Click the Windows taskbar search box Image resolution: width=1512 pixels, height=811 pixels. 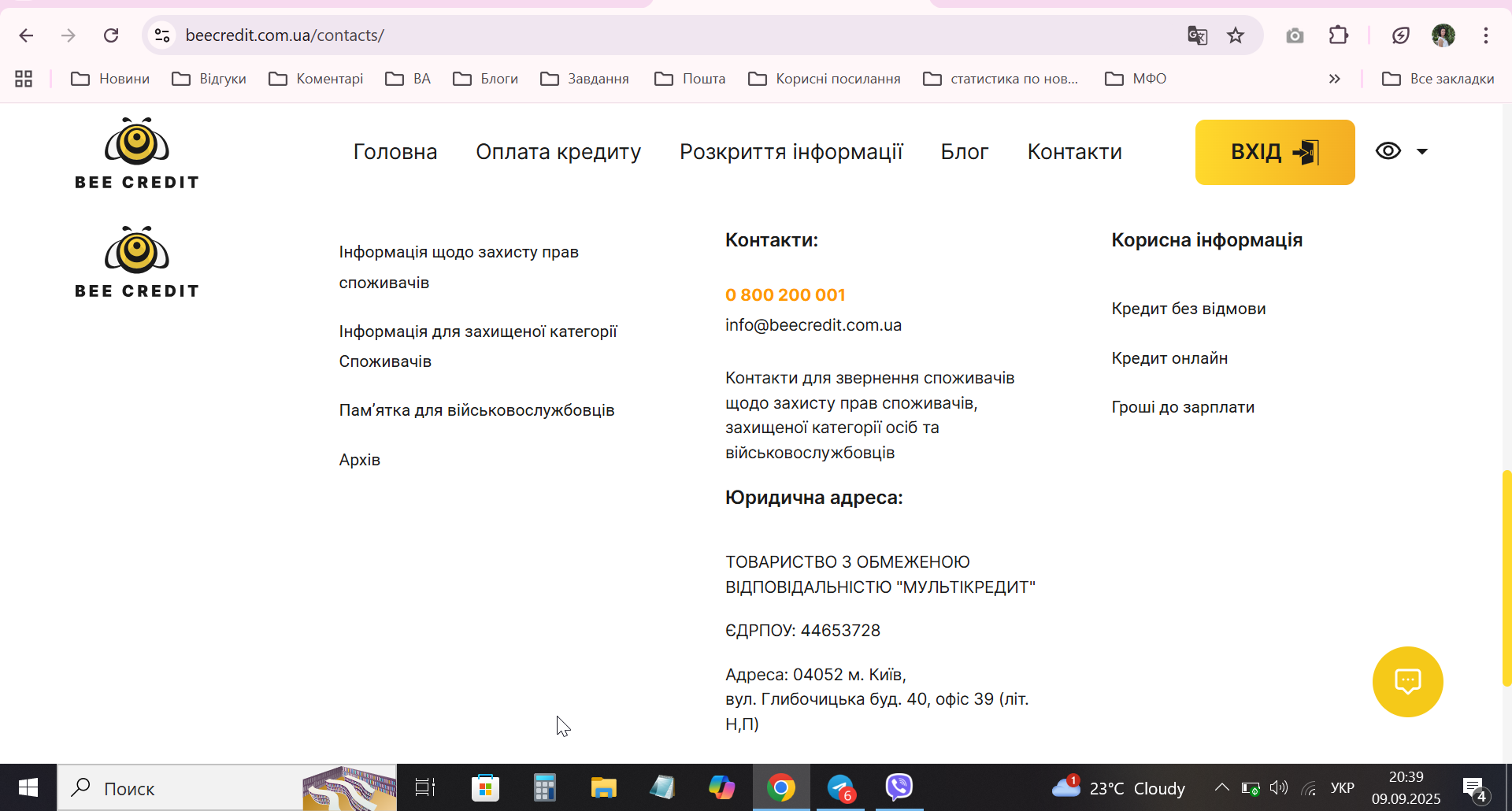coord(227,788)
